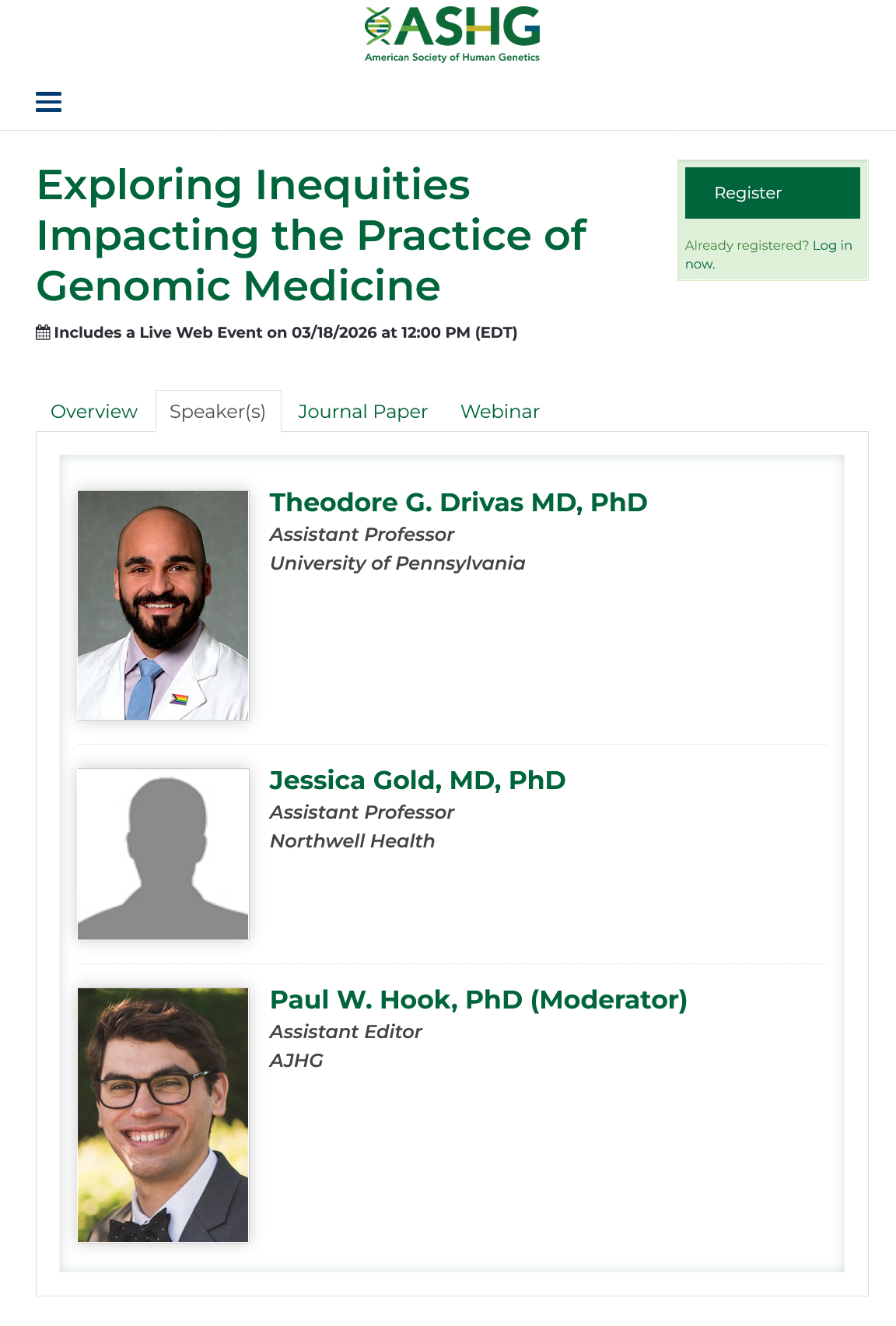Click Jessica Gold's placeholder silhouette image
Screen dimensions: 896x1326
pyautogui.click(x=163, y=854)
